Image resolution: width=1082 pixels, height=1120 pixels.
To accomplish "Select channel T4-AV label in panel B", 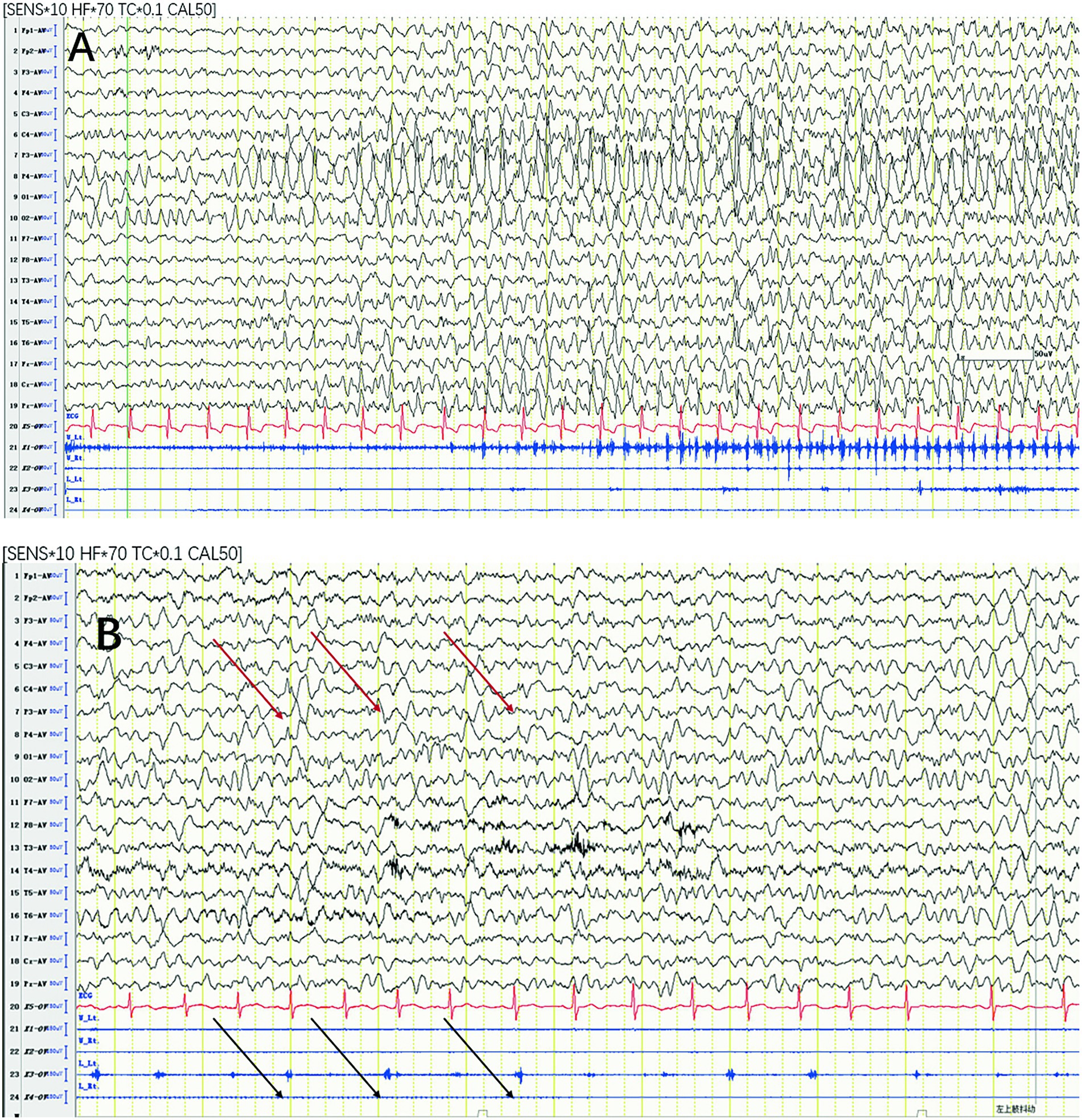I will [35, 870].
